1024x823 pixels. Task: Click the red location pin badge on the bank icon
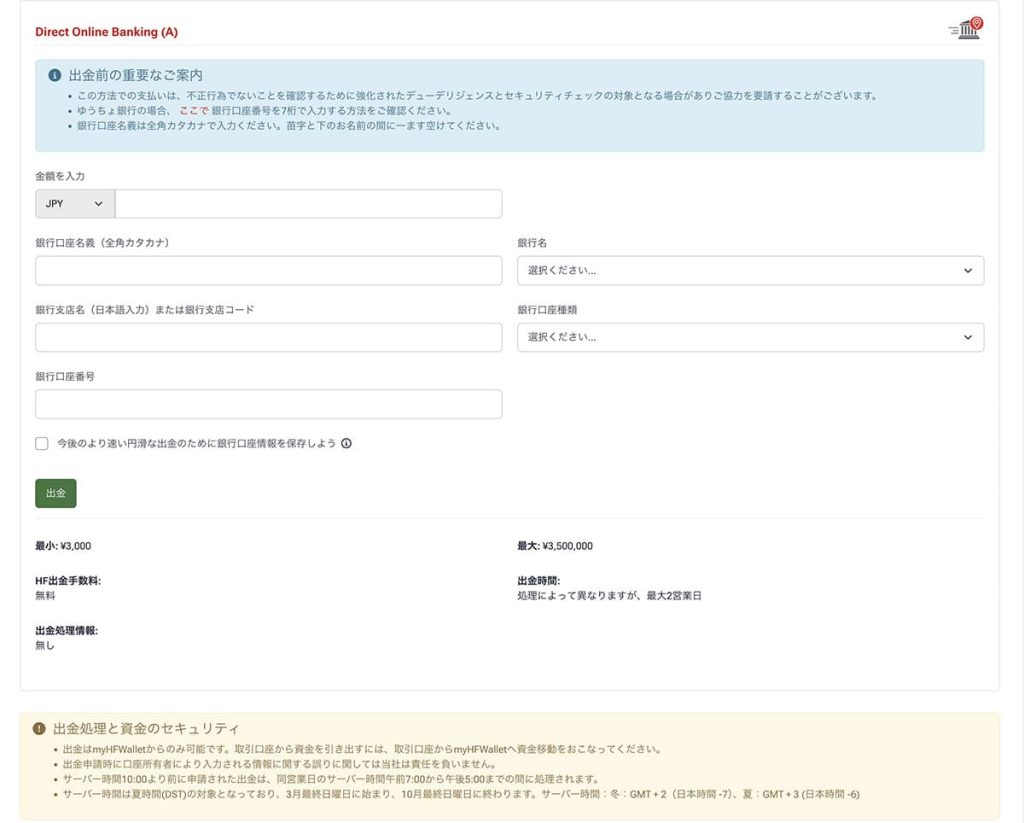(975, 21)
